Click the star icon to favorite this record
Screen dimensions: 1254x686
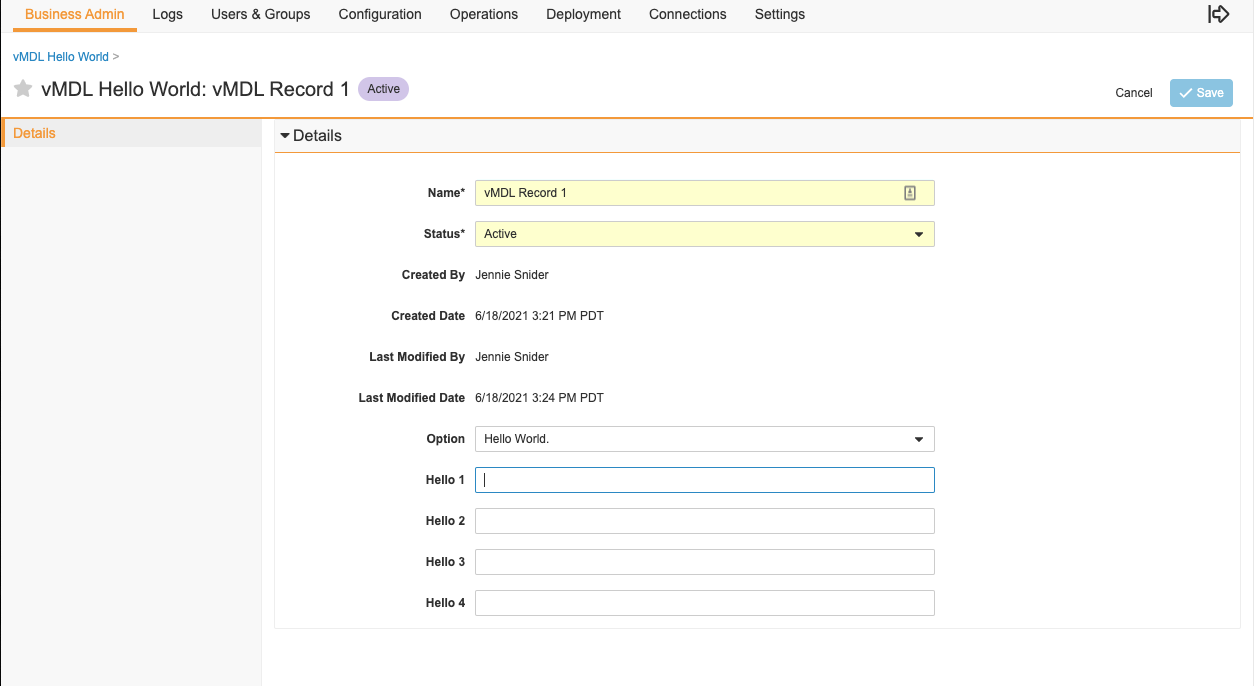tap(22, 89)
